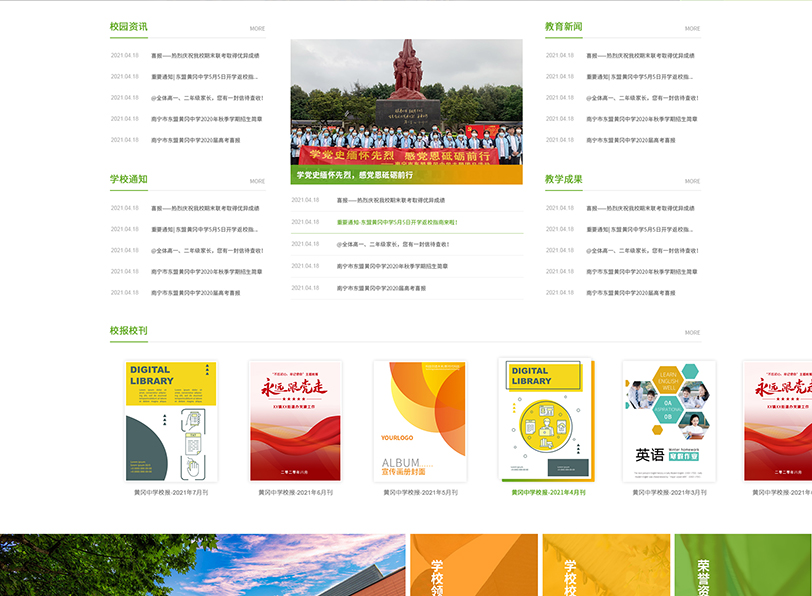Screen dimensions: 812x596
Task: Open banner caption 学党史缅怀先烈，感党恩砥砺前行
Action: pyautogui.click(x=355, y=175)
